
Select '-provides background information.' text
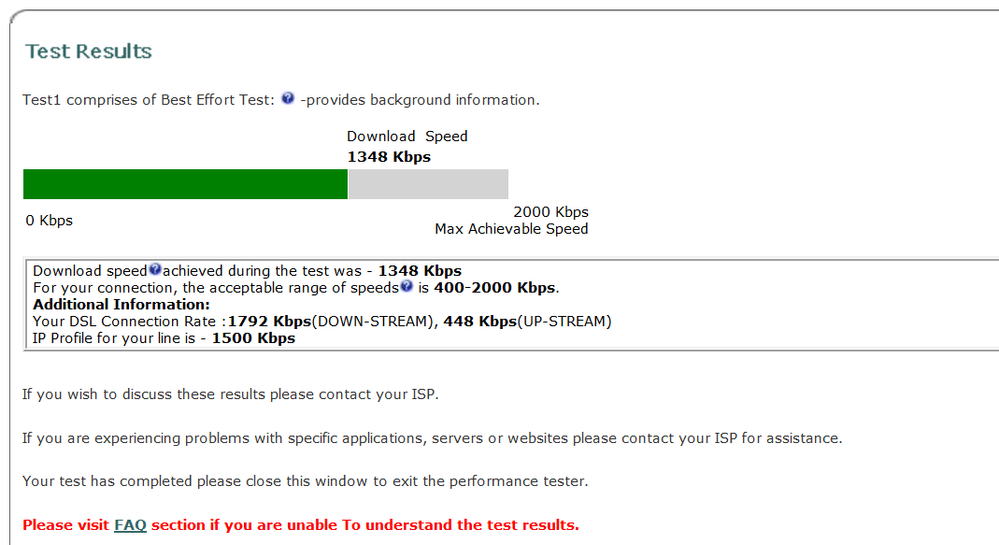(420, 100)
